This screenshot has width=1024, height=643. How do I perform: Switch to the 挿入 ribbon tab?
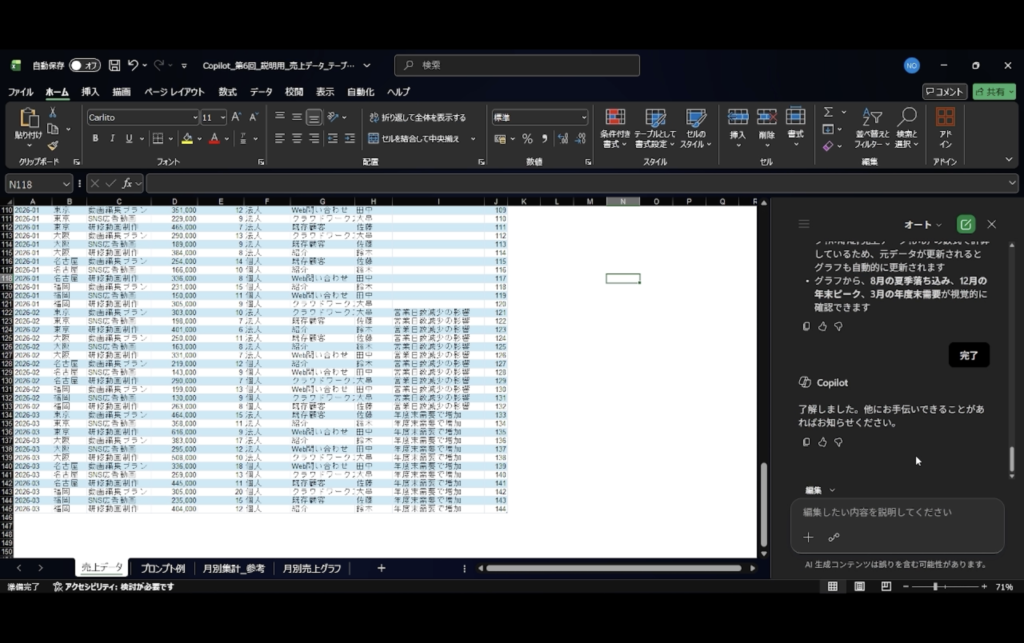tap(90, 92)
